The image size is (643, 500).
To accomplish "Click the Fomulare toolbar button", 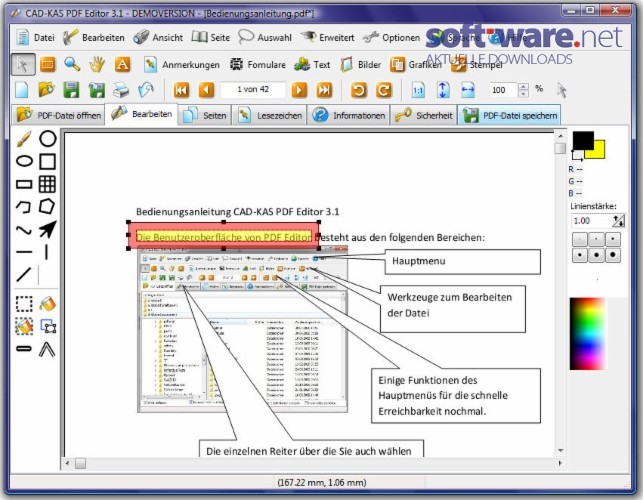I will tap(258, 64).
